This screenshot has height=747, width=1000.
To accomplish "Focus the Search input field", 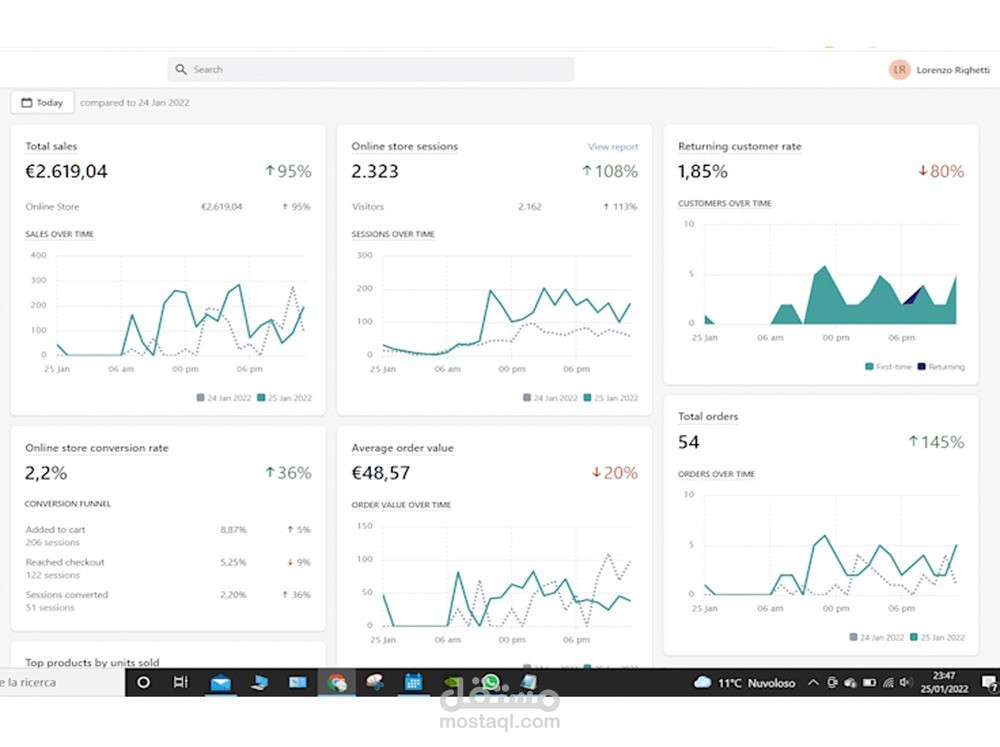I will click(x=371, y=69).
